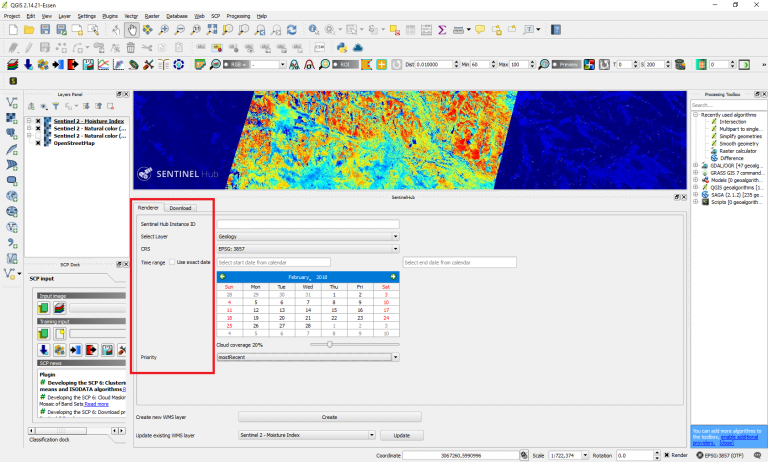Open a project with the folder icon
Viewport: 768px width, 462px height.
29,30
